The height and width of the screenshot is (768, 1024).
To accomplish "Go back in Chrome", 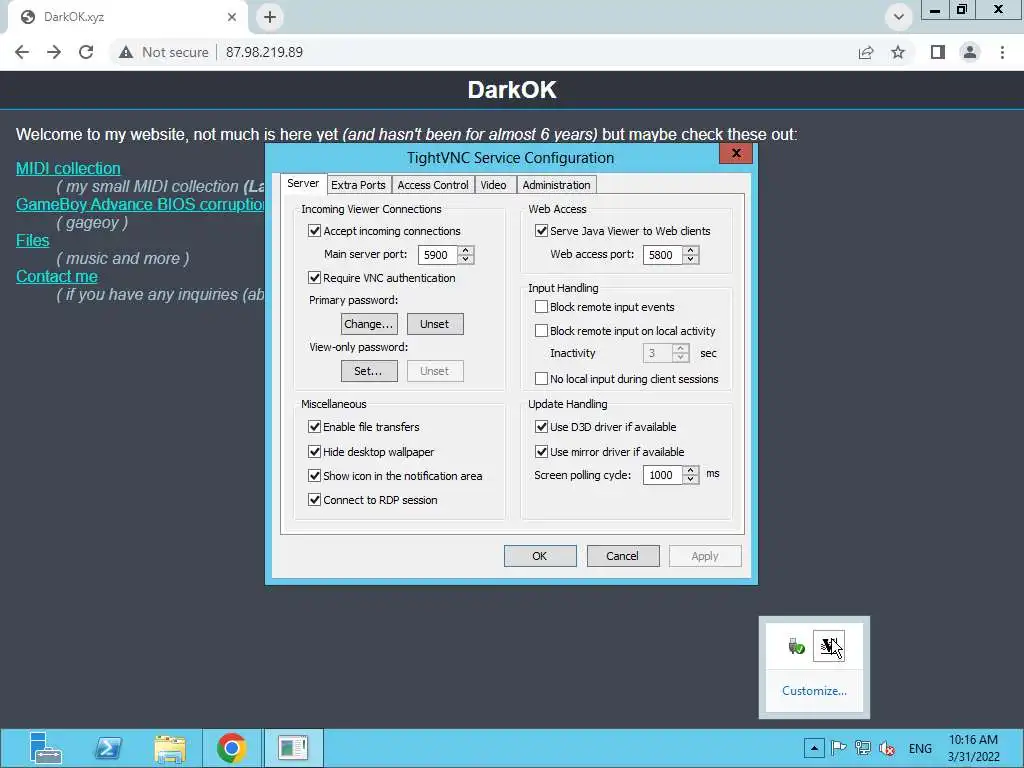I will pos(22,52).
